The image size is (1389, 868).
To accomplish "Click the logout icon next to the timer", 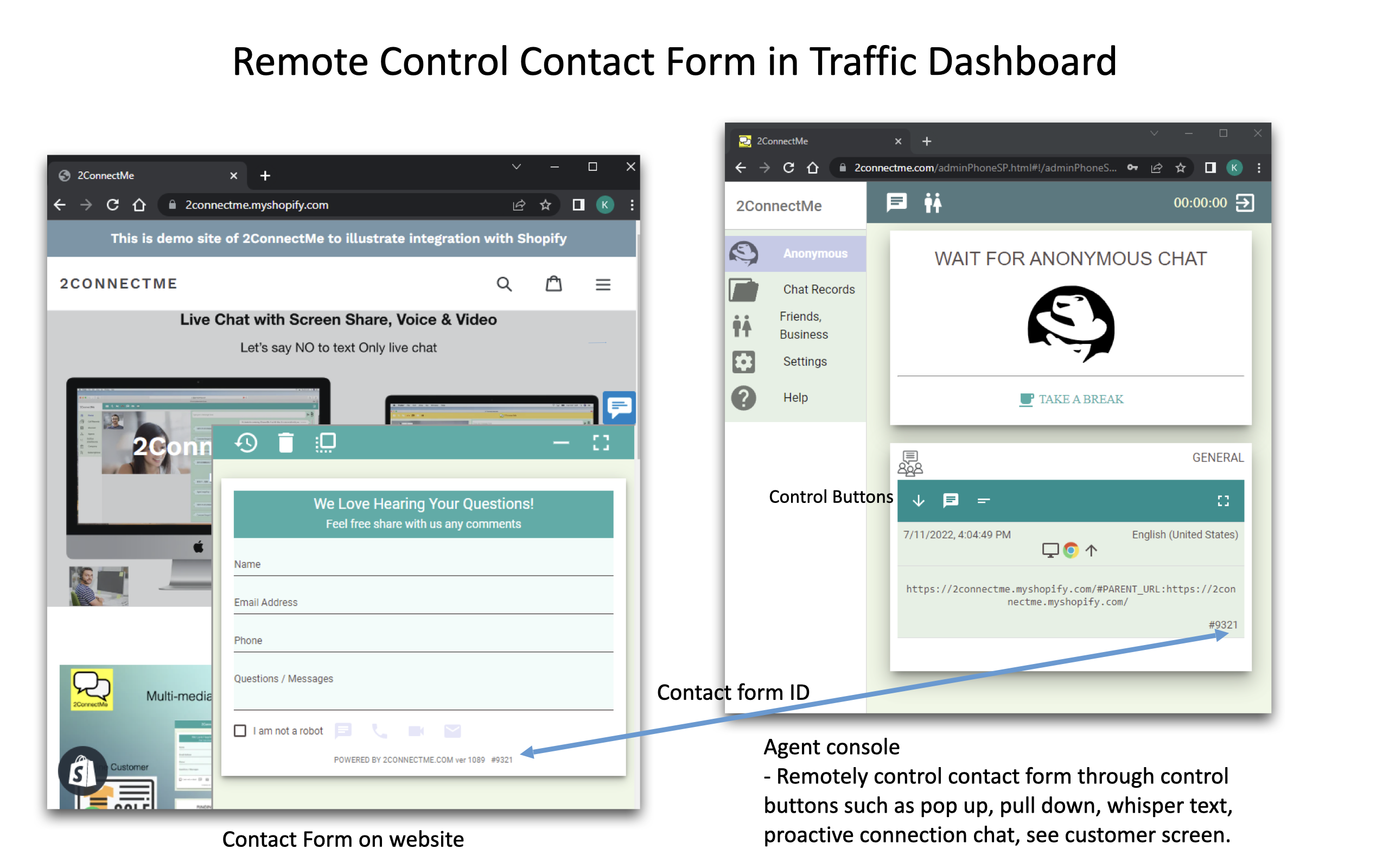I will 1245,203.
